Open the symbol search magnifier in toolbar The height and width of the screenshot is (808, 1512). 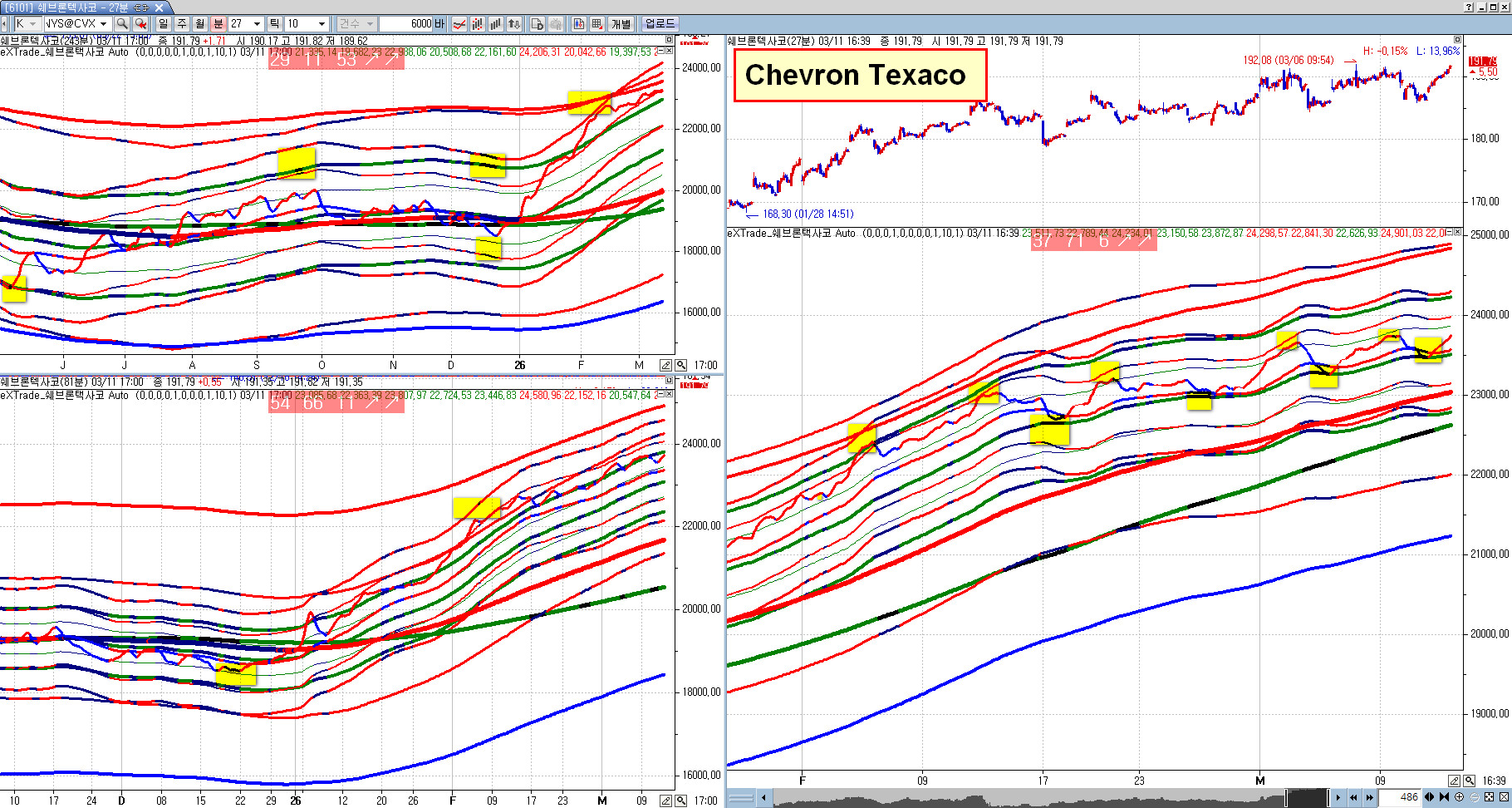coord(122,24)
